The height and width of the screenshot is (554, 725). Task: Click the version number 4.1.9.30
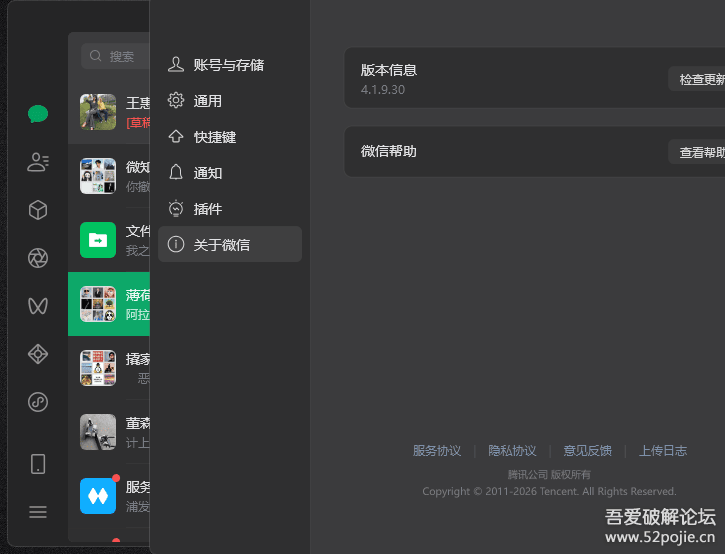(382, 90)
